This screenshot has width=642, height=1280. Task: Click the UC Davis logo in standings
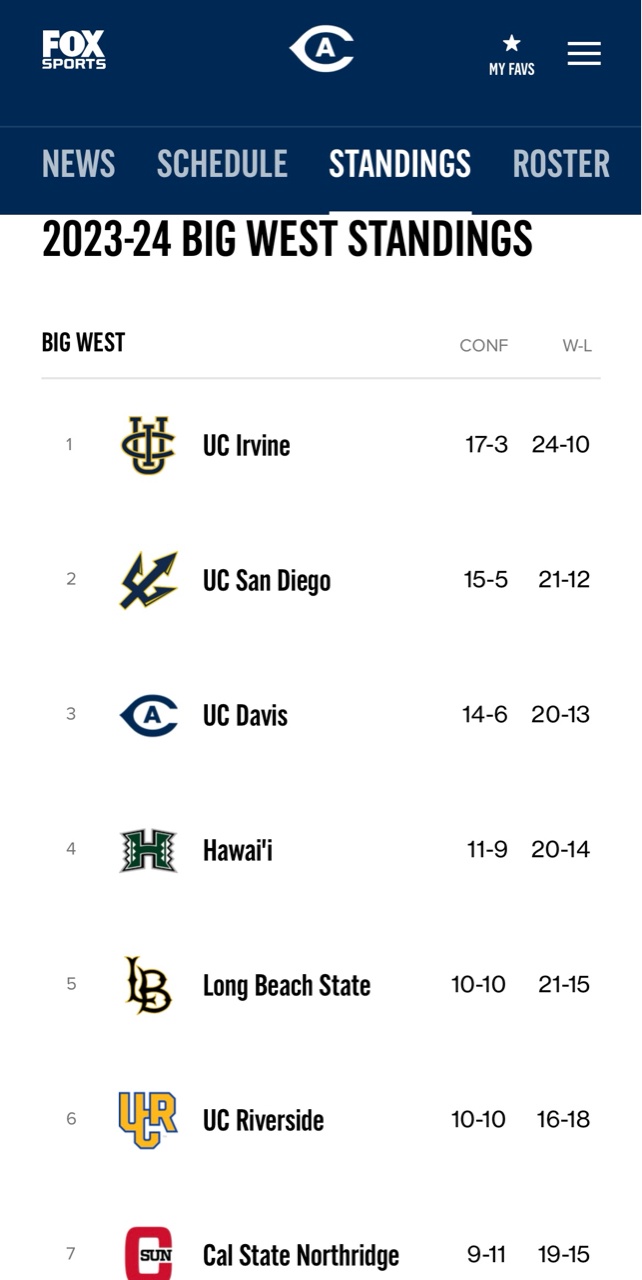[x=148, y=715]
